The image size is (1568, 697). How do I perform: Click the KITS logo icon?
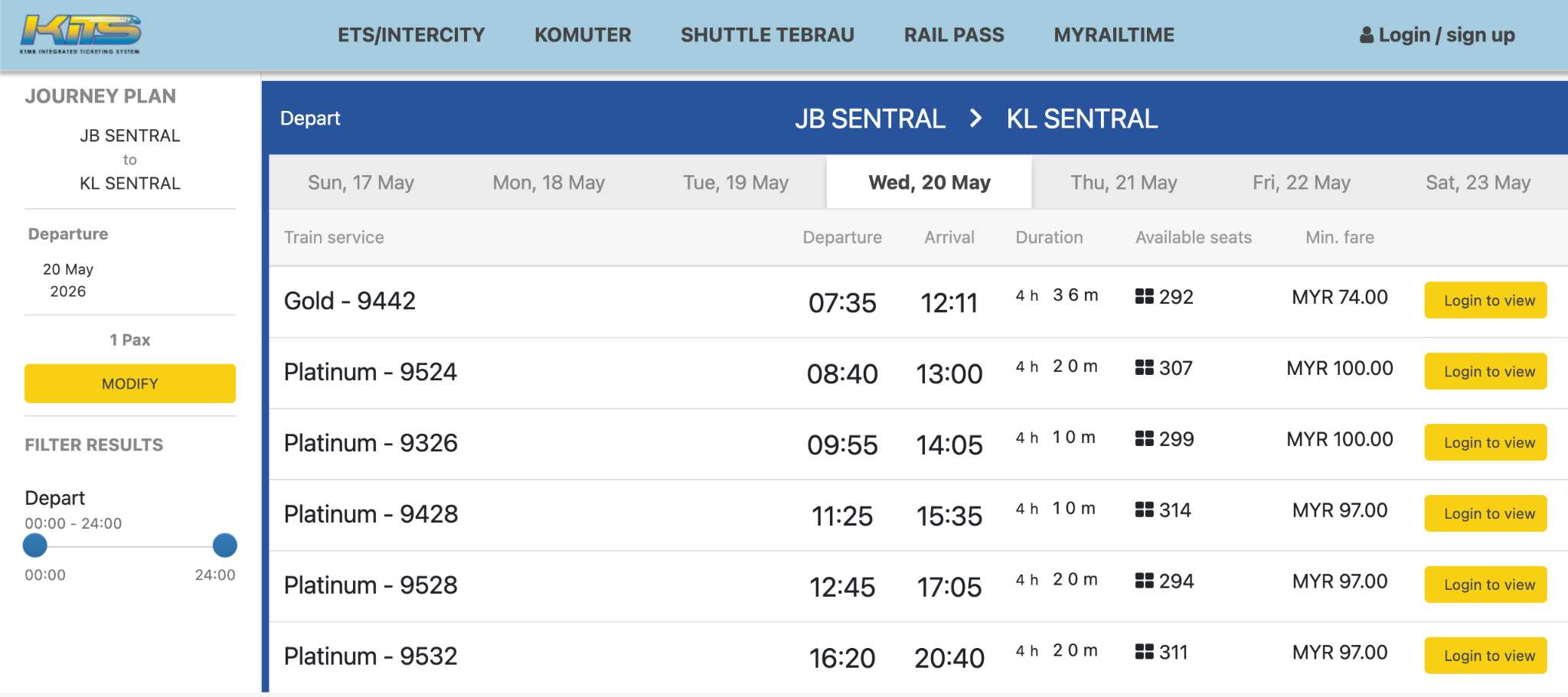point(80,34)
